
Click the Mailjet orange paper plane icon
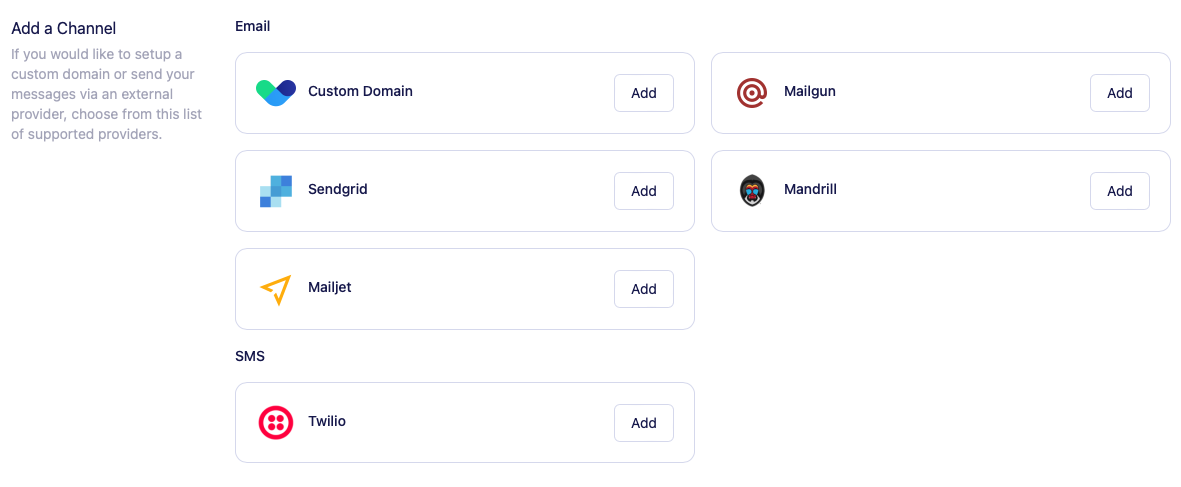[x=276, y=289]
